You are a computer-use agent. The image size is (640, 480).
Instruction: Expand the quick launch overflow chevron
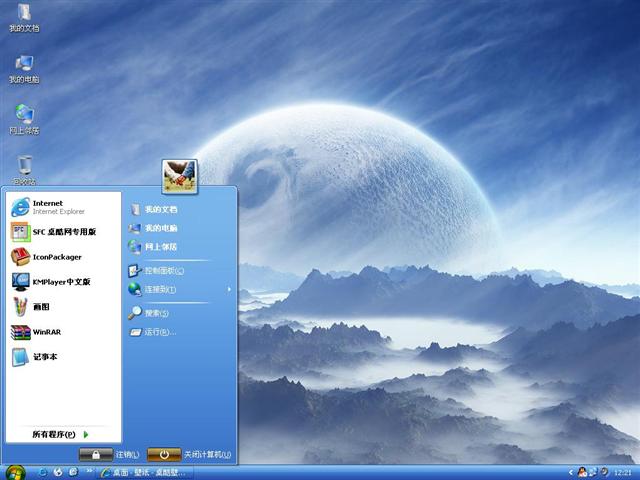(x=87, y=471)
